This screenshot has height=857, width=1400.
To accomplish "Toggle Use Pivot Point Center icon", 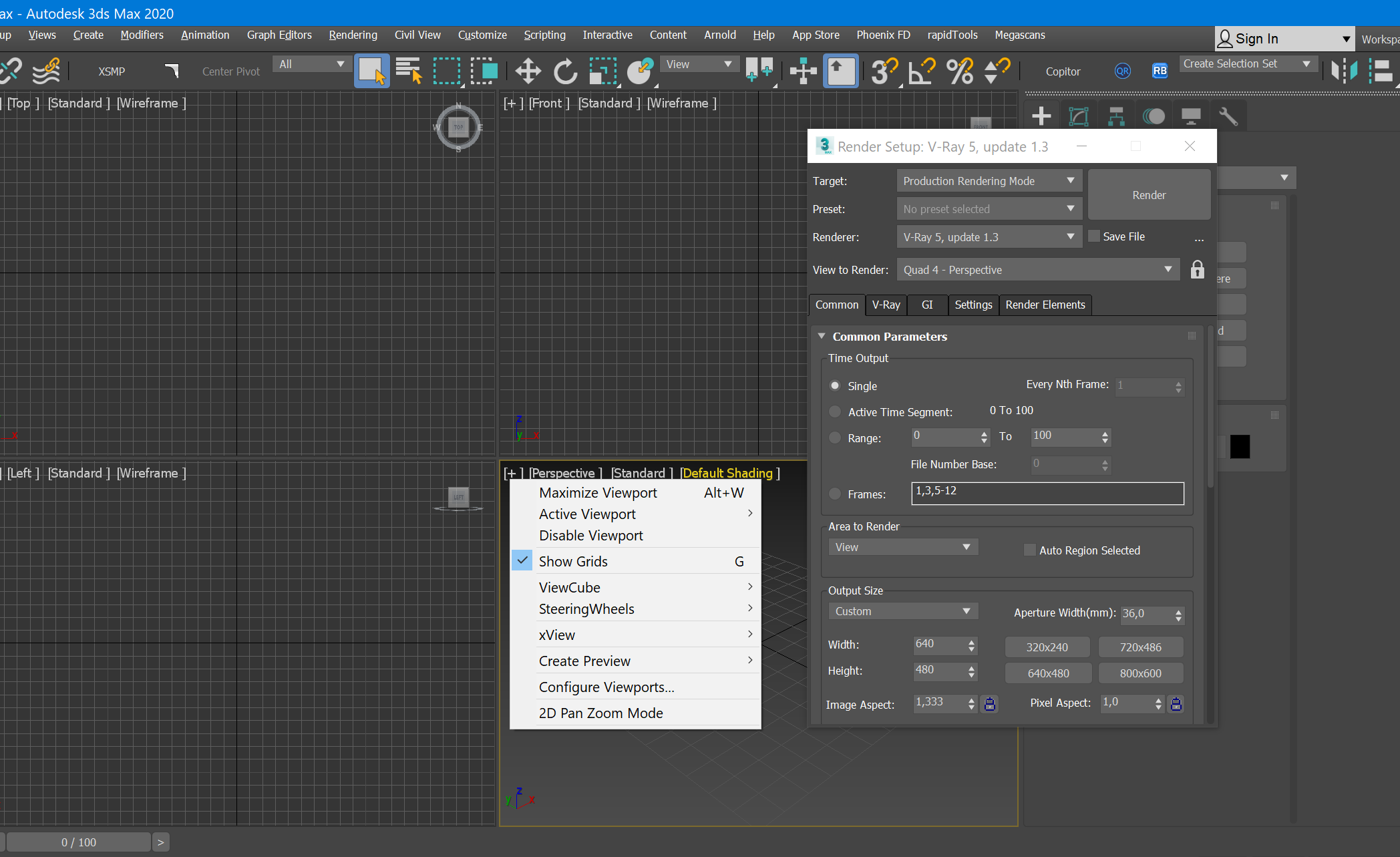I will coord(760,71).
